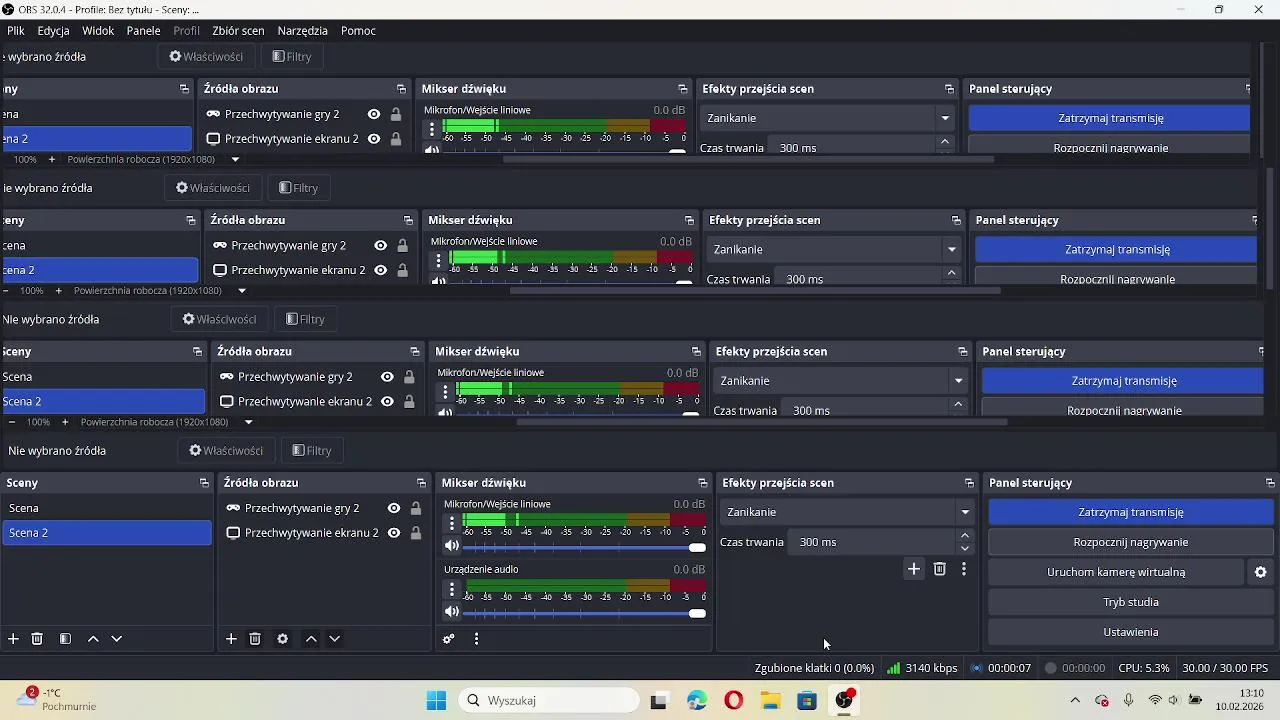The width and height of the screenshot is (1280, 720).
Task: Open Opera browser from the taskbar
Action: (x=734, y=701)
